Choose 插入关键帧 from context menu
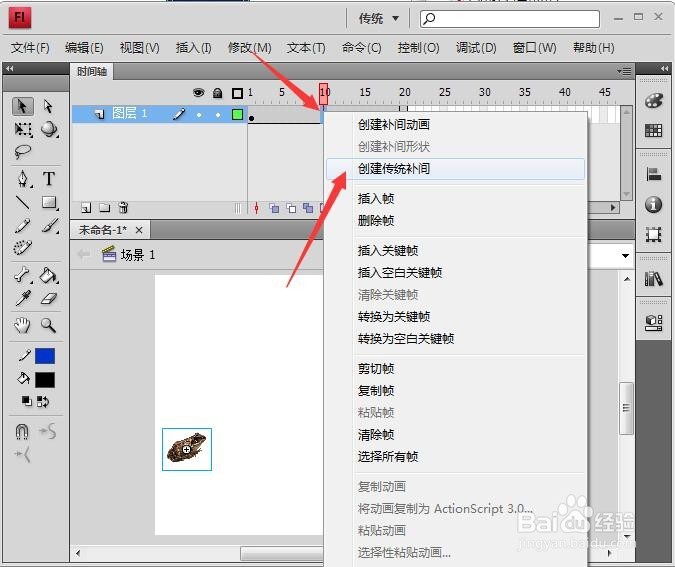This screenshot has width=675, height=567. point(455,251)
